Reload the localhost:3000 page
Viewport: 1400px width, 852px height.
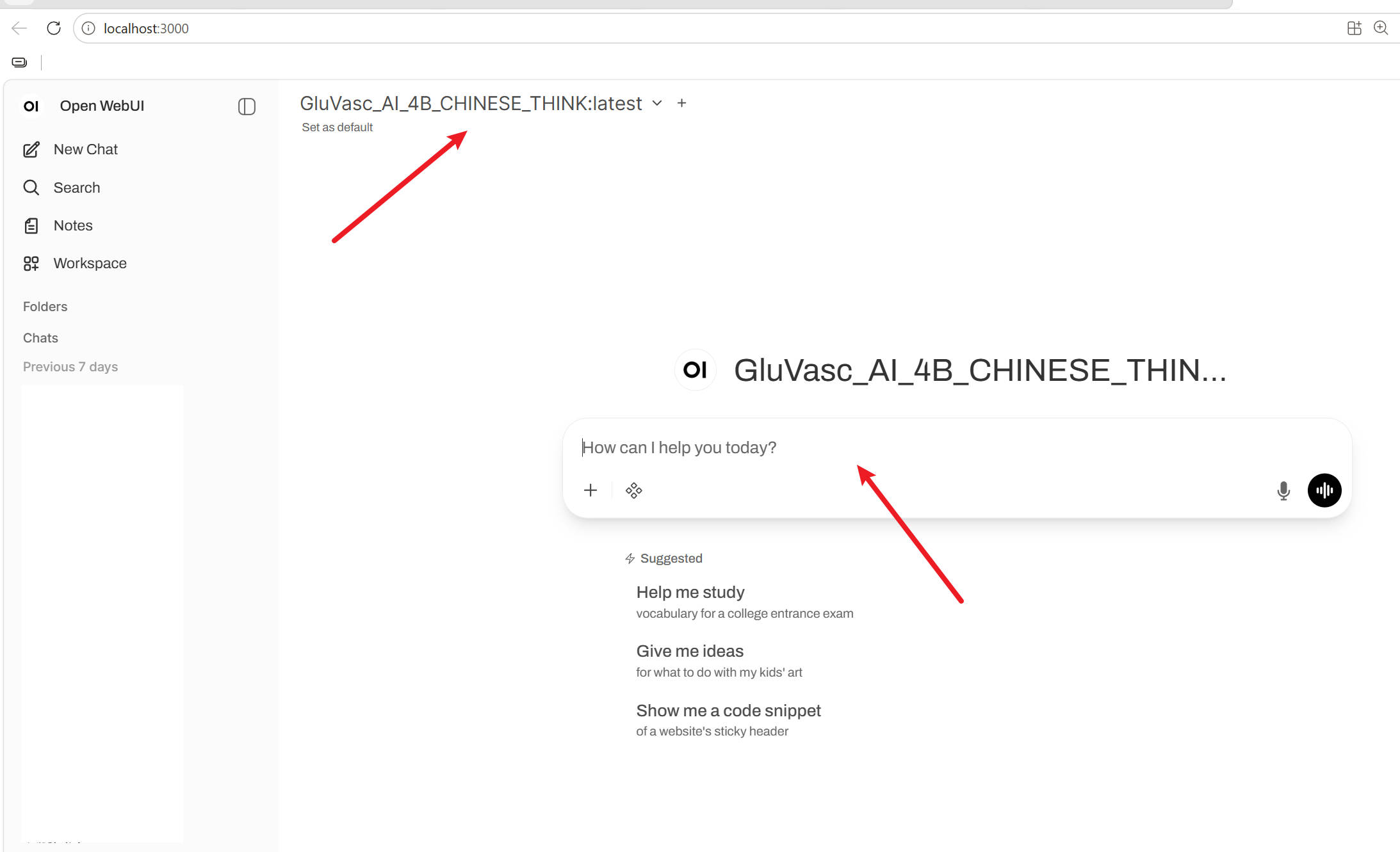[54, 28]
